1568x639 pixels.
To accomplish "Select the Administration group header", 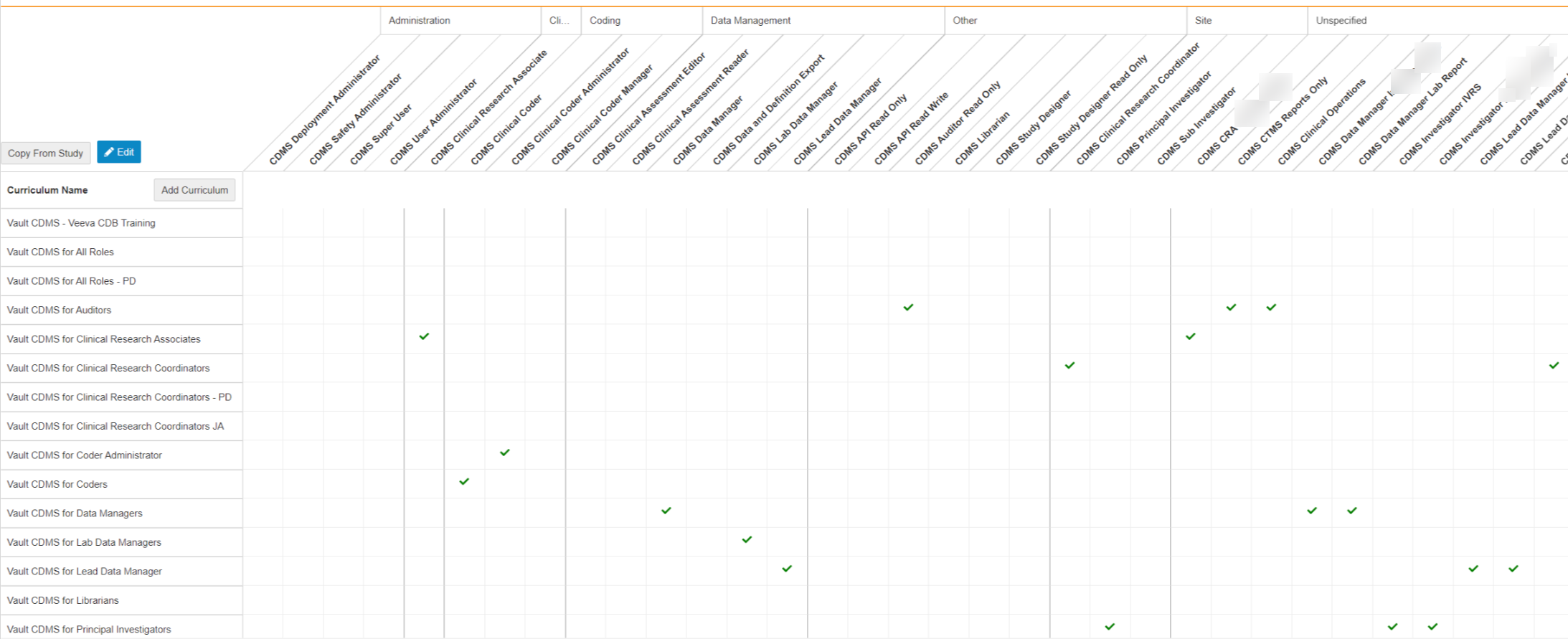I will pos(420,21).
